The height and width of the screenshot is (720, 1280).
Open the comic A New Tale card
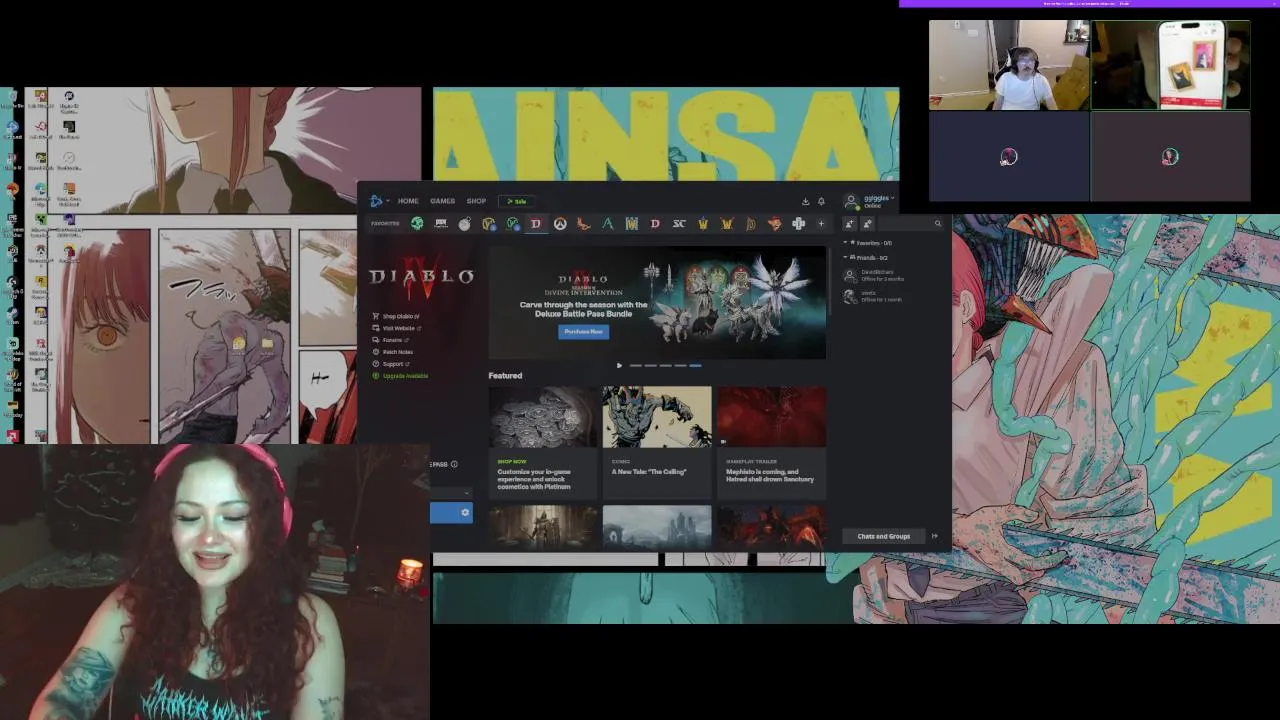point(657,441)
